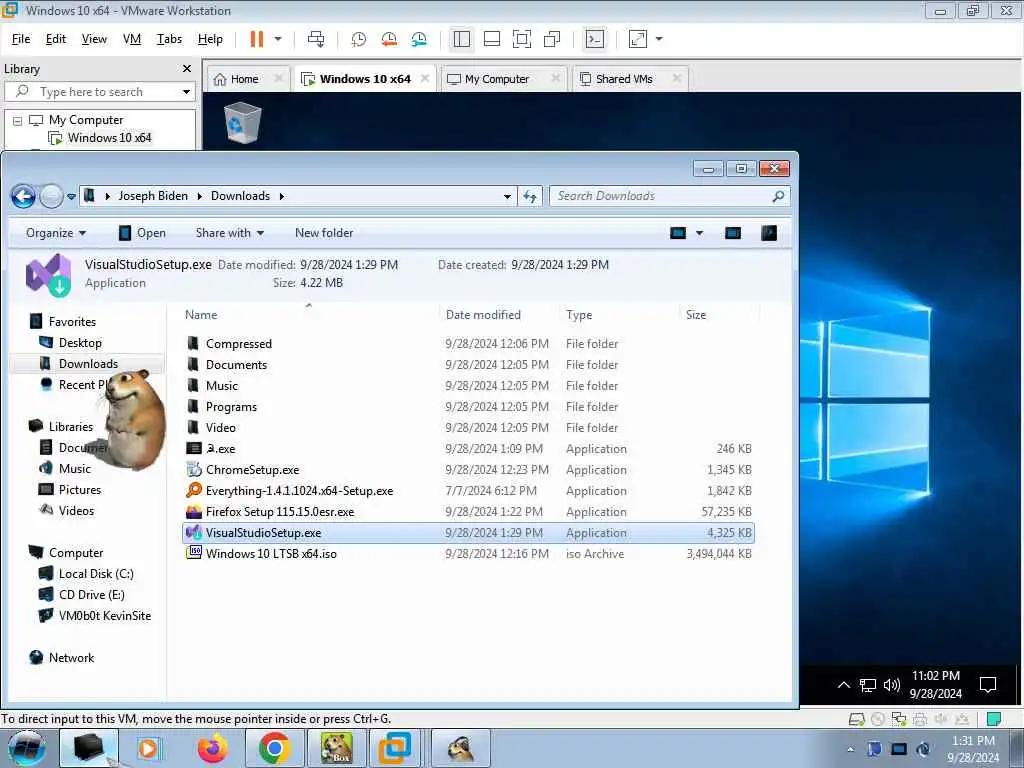
Task: Open the address bar history dropdown
Action: pyautogui.click(x=507, y=196)
